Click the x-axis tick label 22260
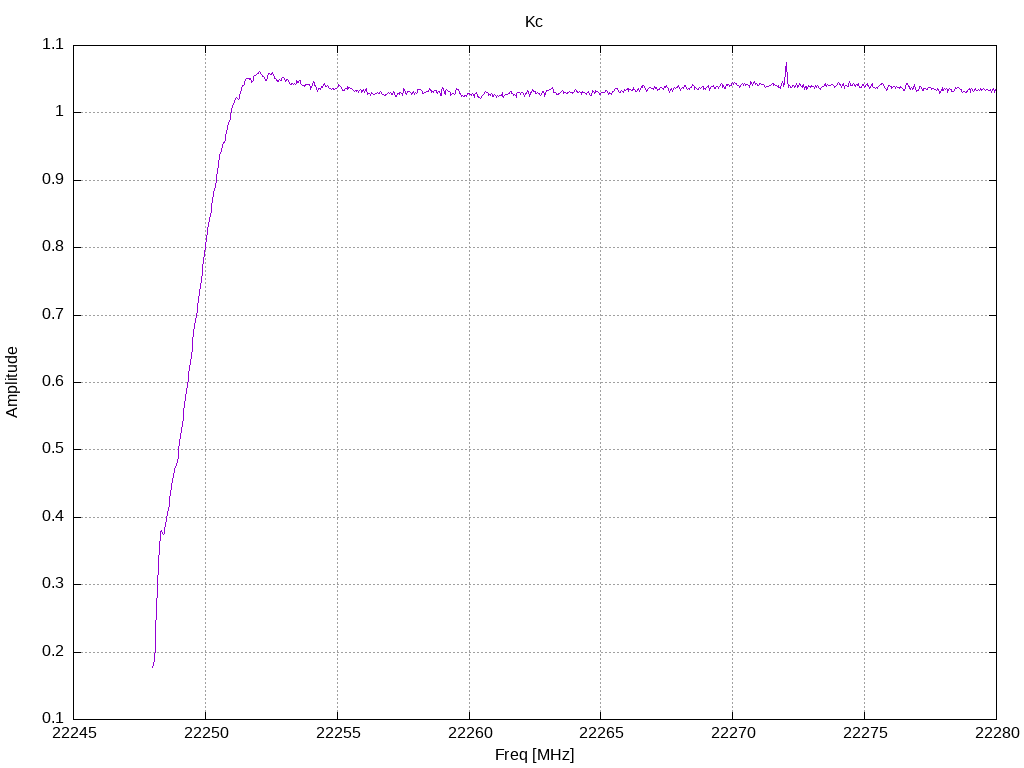1024x768 pixels. tap(470, 733)
